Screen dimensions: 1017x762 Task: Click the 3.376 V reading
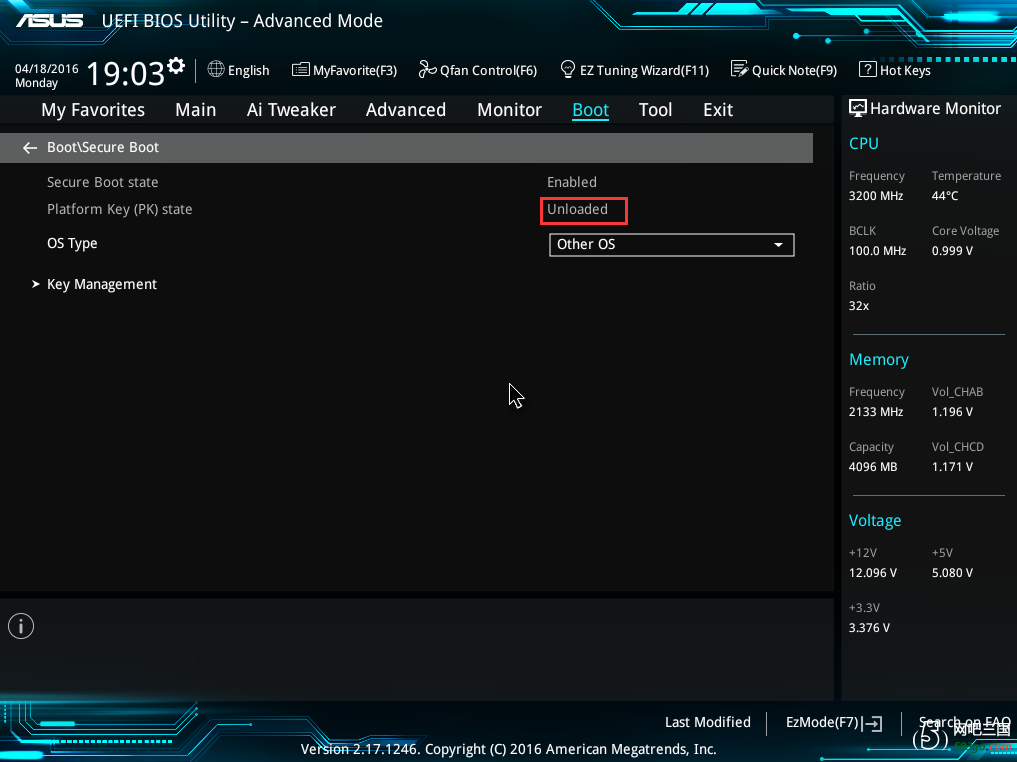click(x=869, y=628)
